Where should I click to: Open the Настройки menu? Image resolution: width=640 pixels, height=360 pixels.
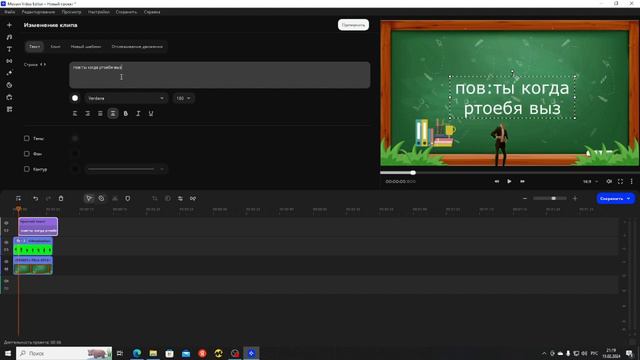99,12
